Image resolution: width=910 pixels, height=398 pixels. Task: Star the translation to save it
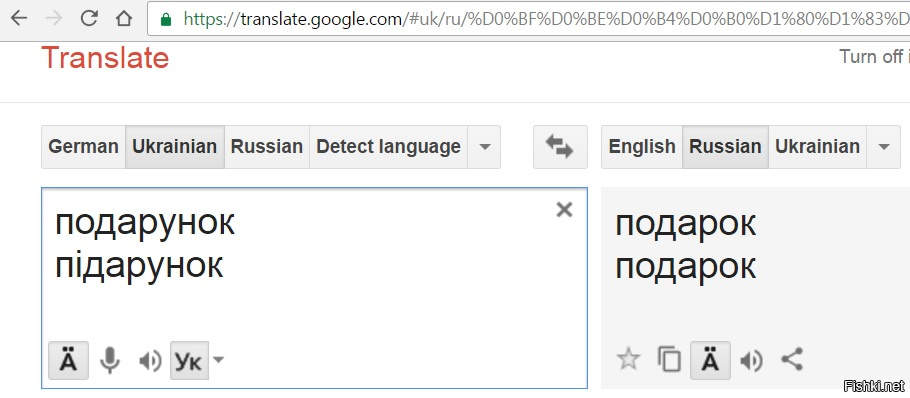628,360
